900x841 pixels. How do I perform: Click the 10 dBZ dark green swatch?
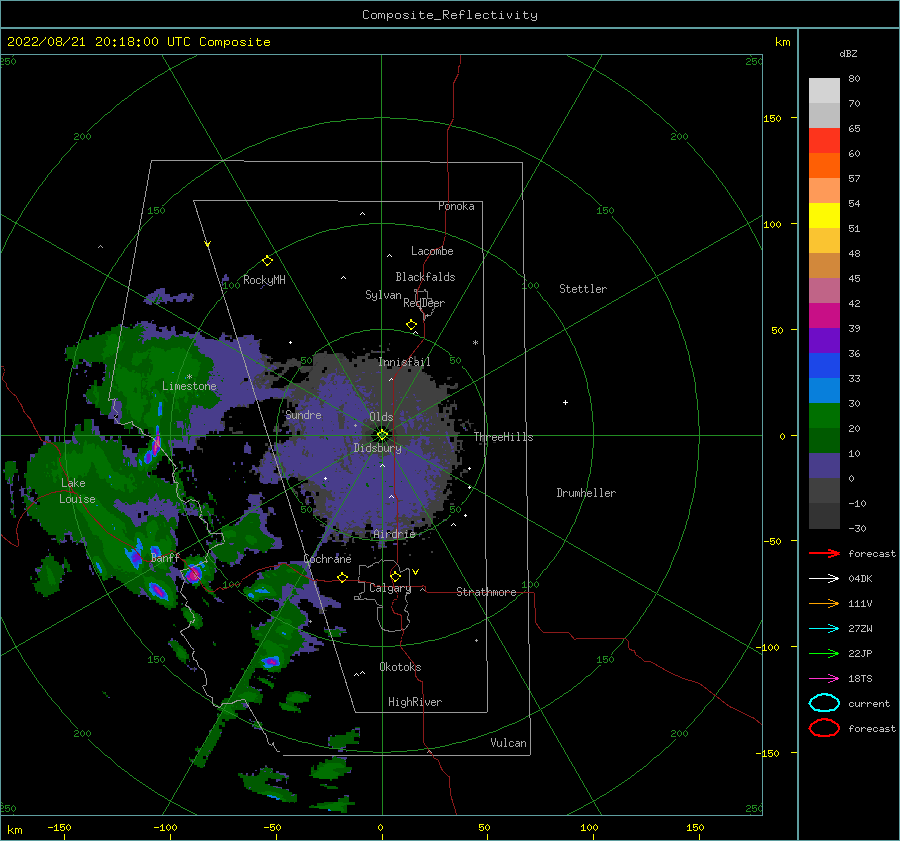(824, 440)
